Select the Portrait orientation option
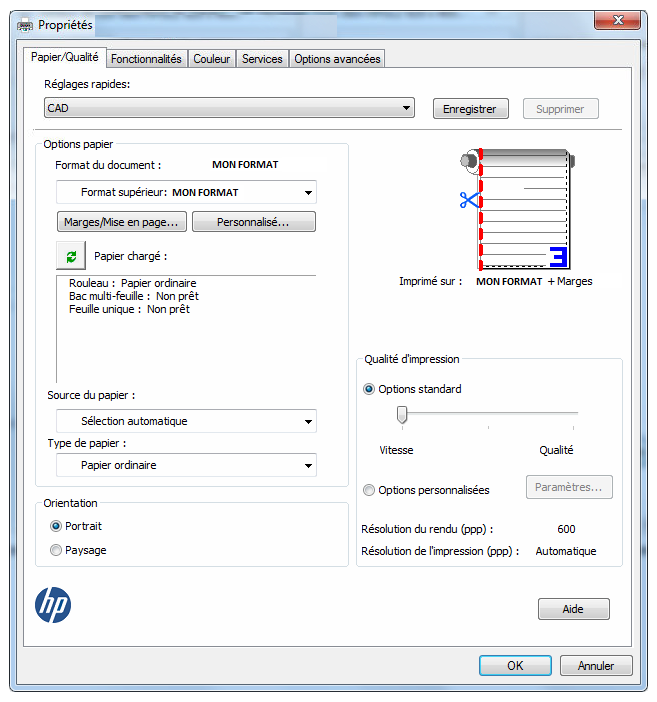This screenshot has height=702, width=657. (x=56, y=526)
